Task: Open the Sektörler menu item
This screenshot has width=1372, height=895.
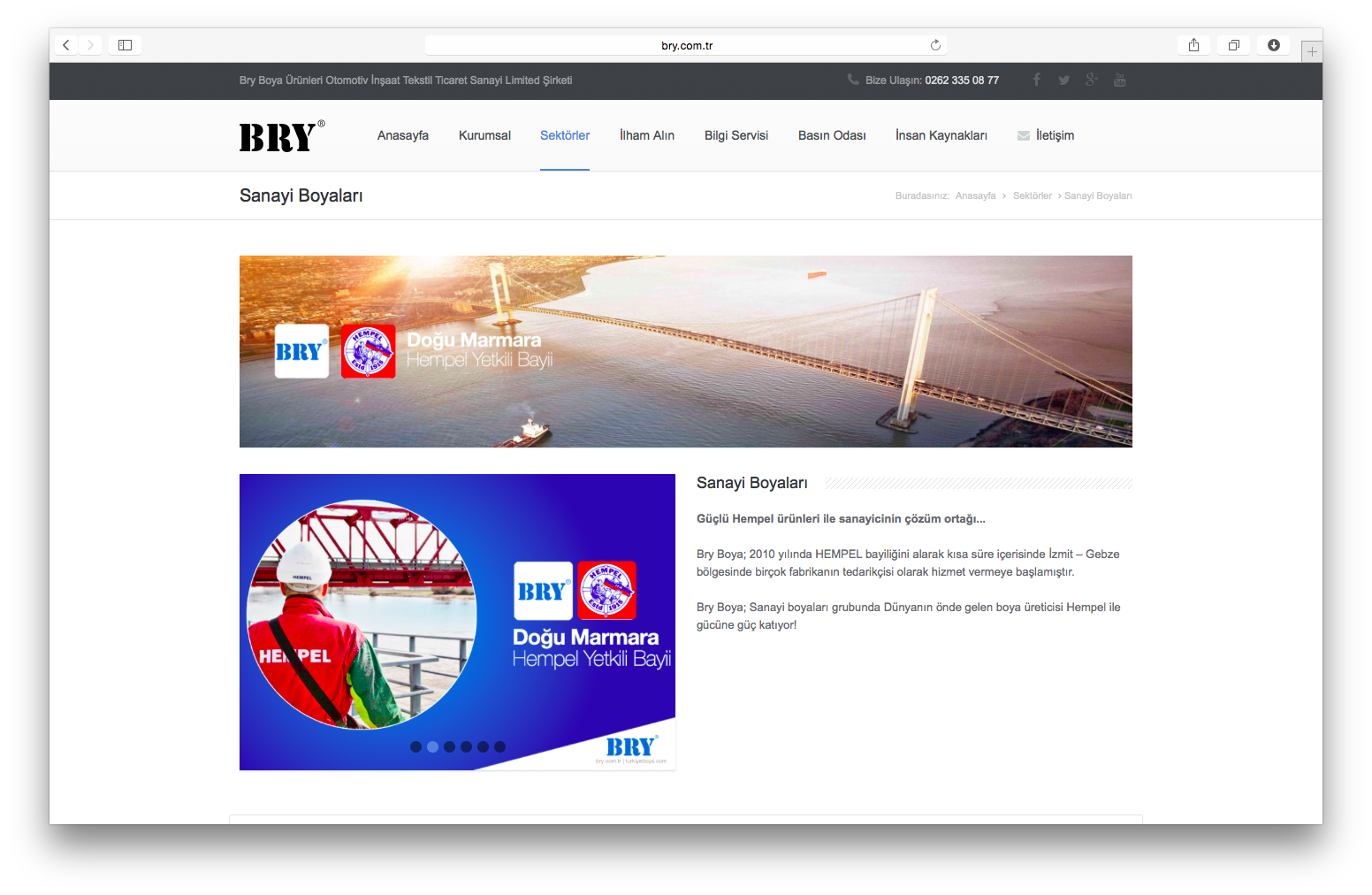Action: (565, 135)
